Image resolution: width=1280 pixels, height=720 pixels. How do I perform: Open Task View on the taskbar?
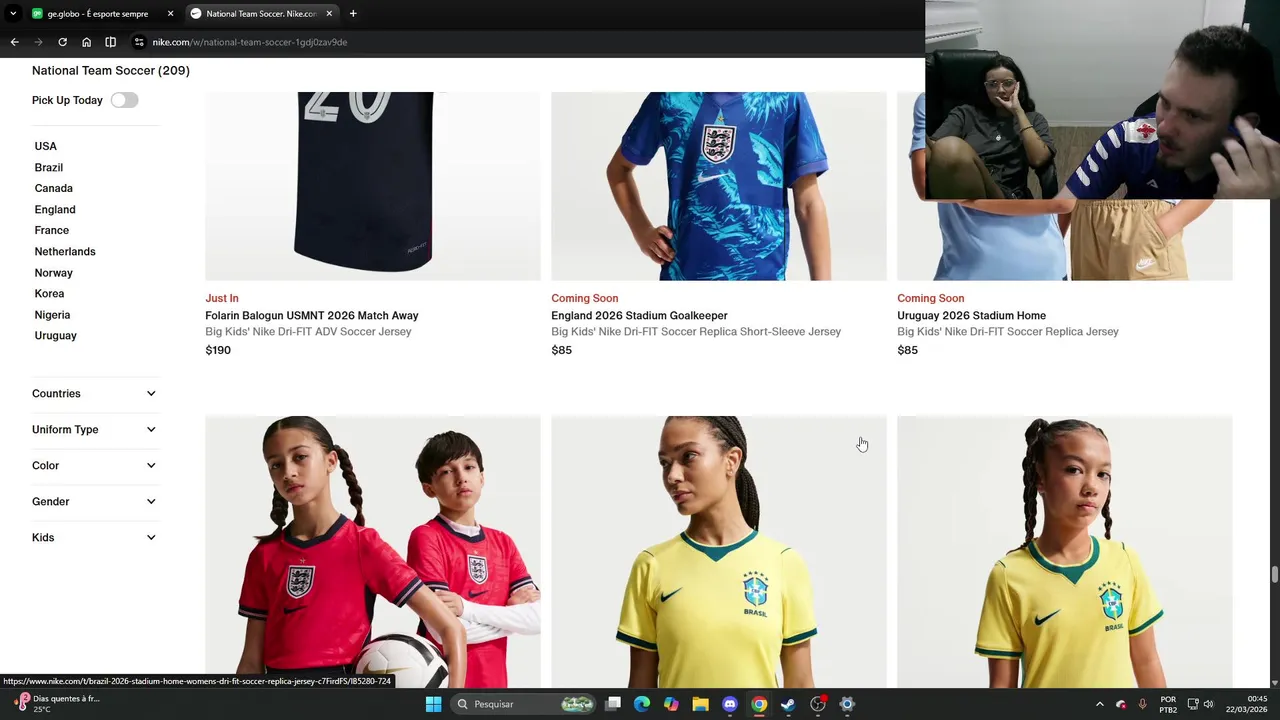pyautogui.click(x=613, y=704)
